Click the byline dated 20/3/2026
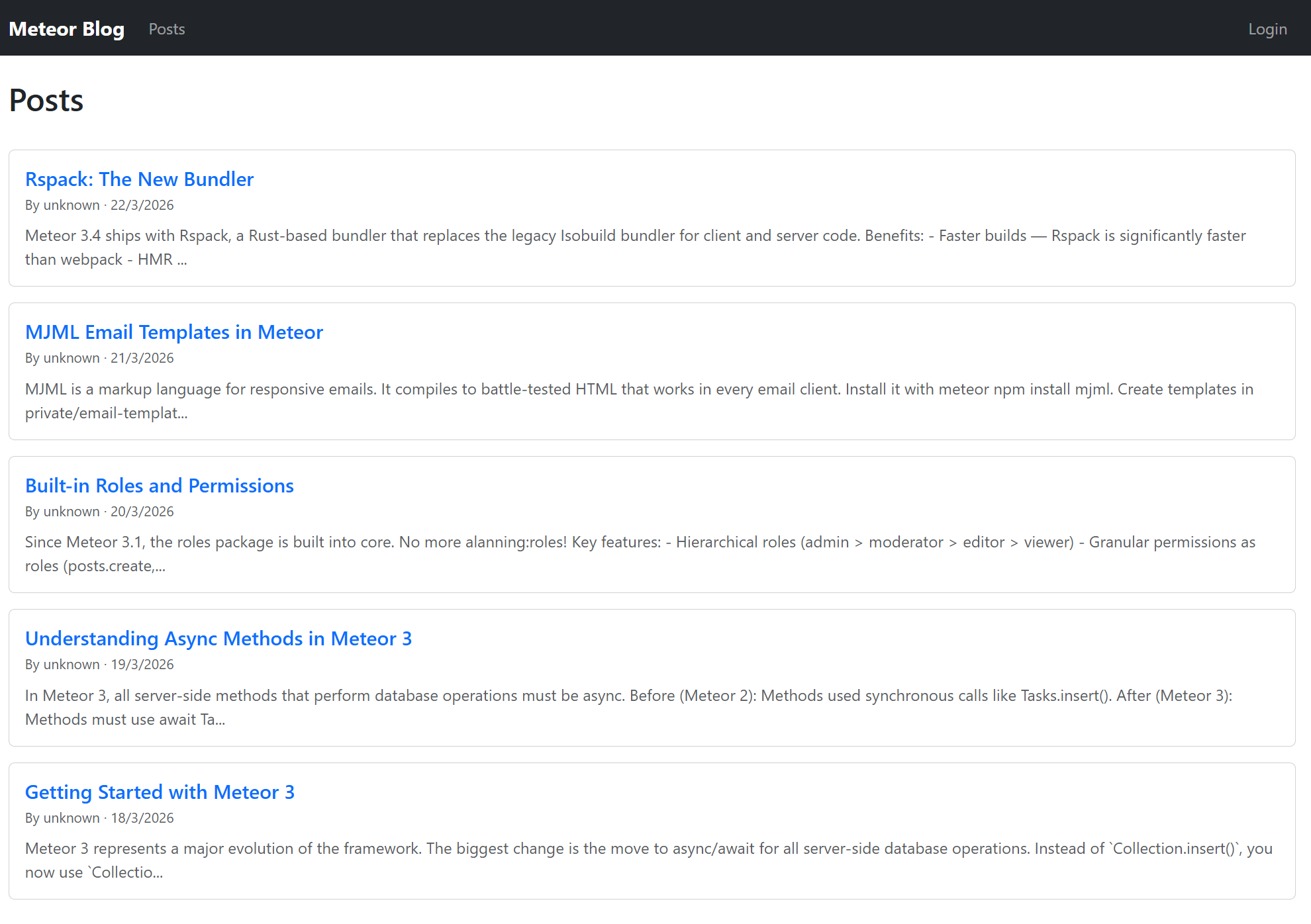The width and height of the screenshot is (1311, 924). tap(99, 512)
